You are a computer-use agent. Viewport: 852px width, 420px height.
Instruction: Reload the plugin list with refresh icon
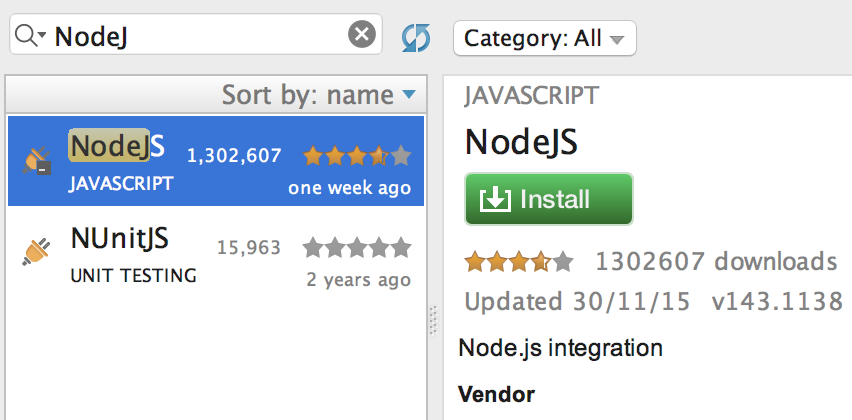416,38
